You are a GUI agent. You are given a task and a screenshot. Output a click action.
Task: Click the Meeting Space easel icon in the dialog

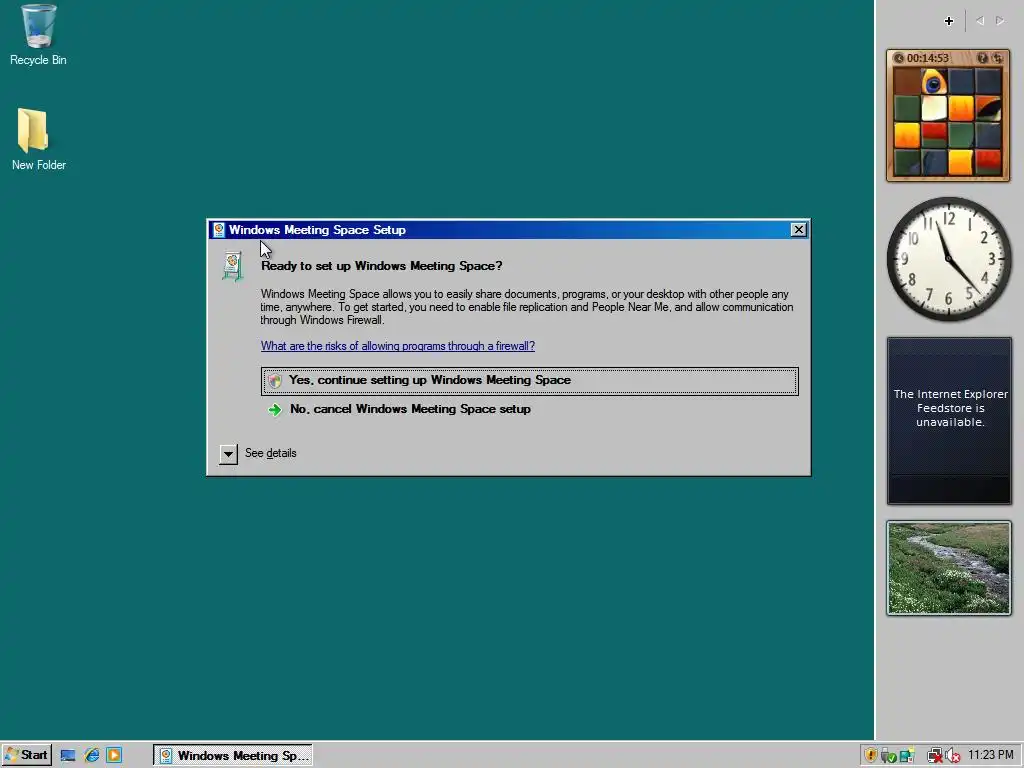coord(232,266)
